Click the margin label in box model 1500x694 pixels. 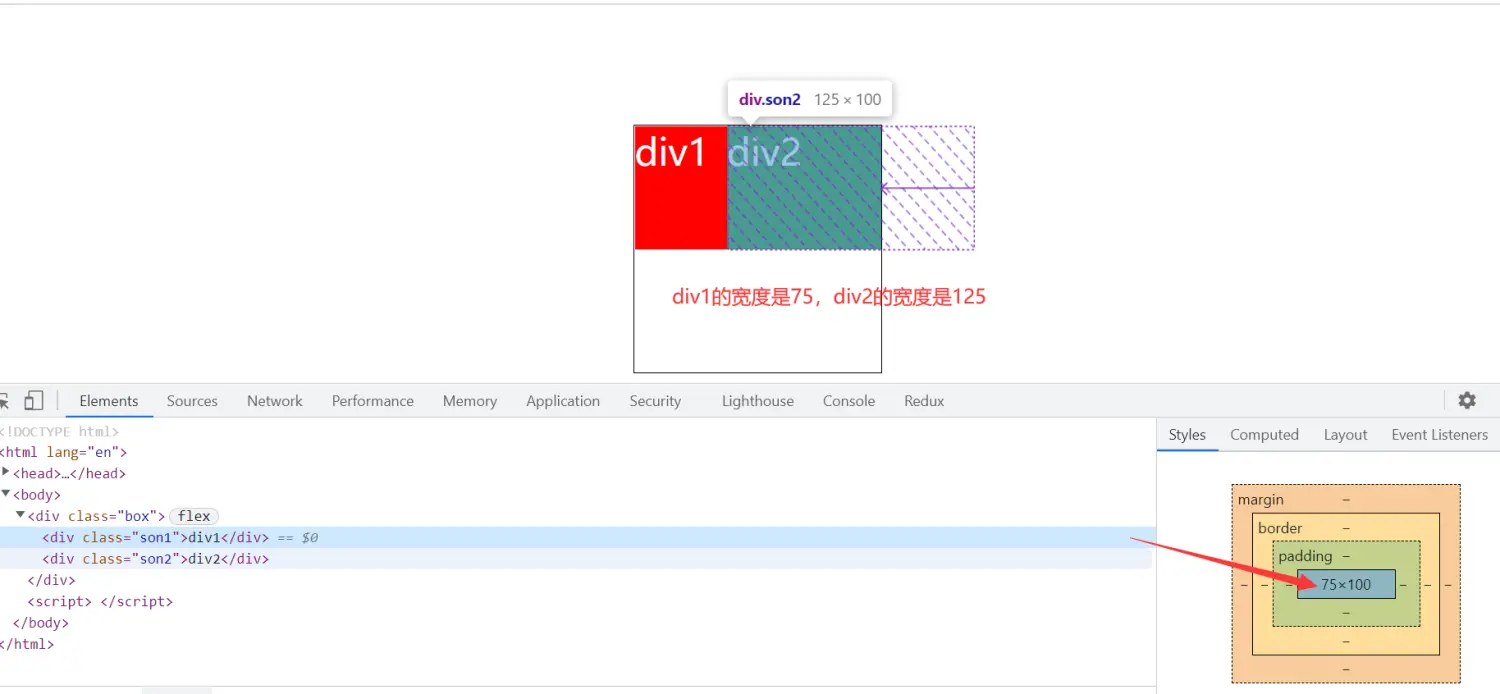(x=1261, y=499)
